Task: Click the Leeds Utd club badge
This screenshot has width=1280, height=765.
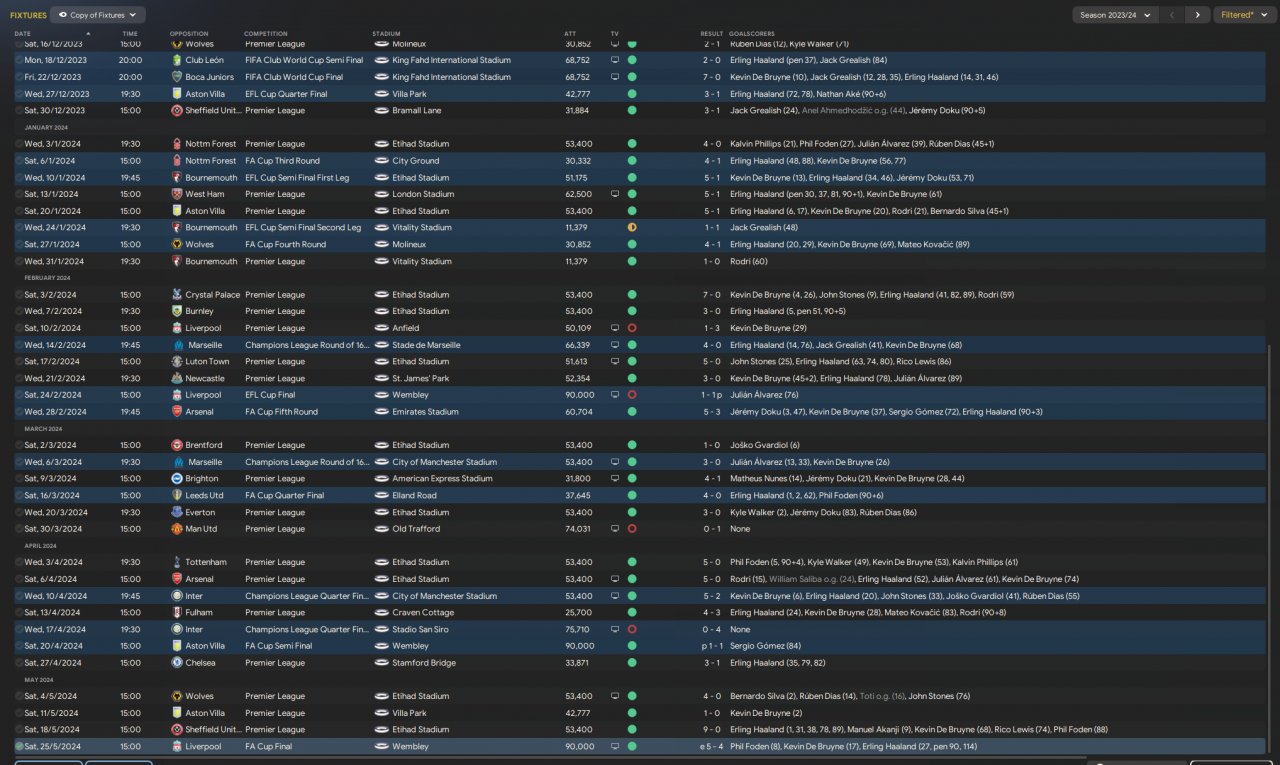Action: click(x=177, y=495)
